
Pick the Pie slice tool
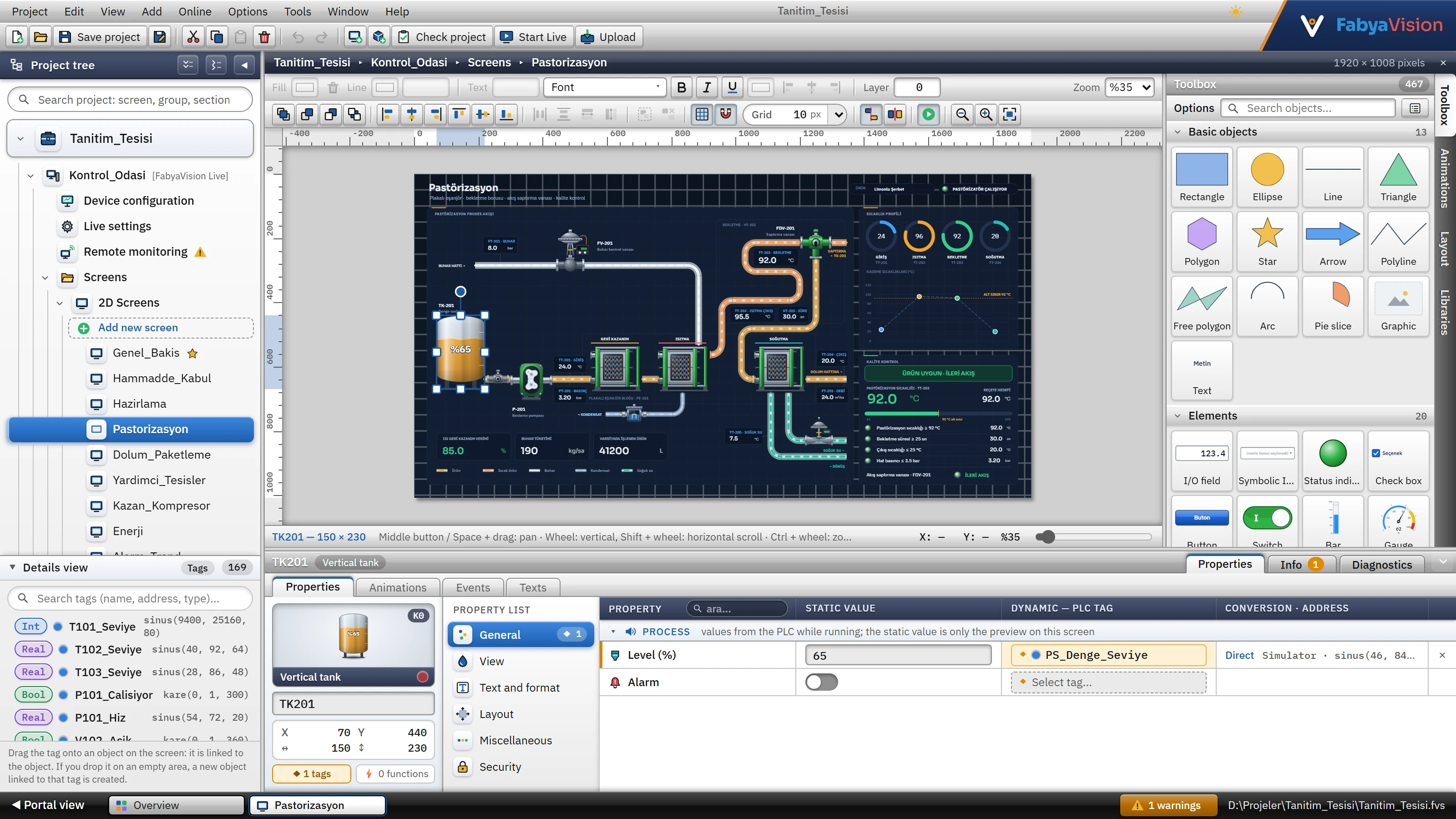[1333, 306]
